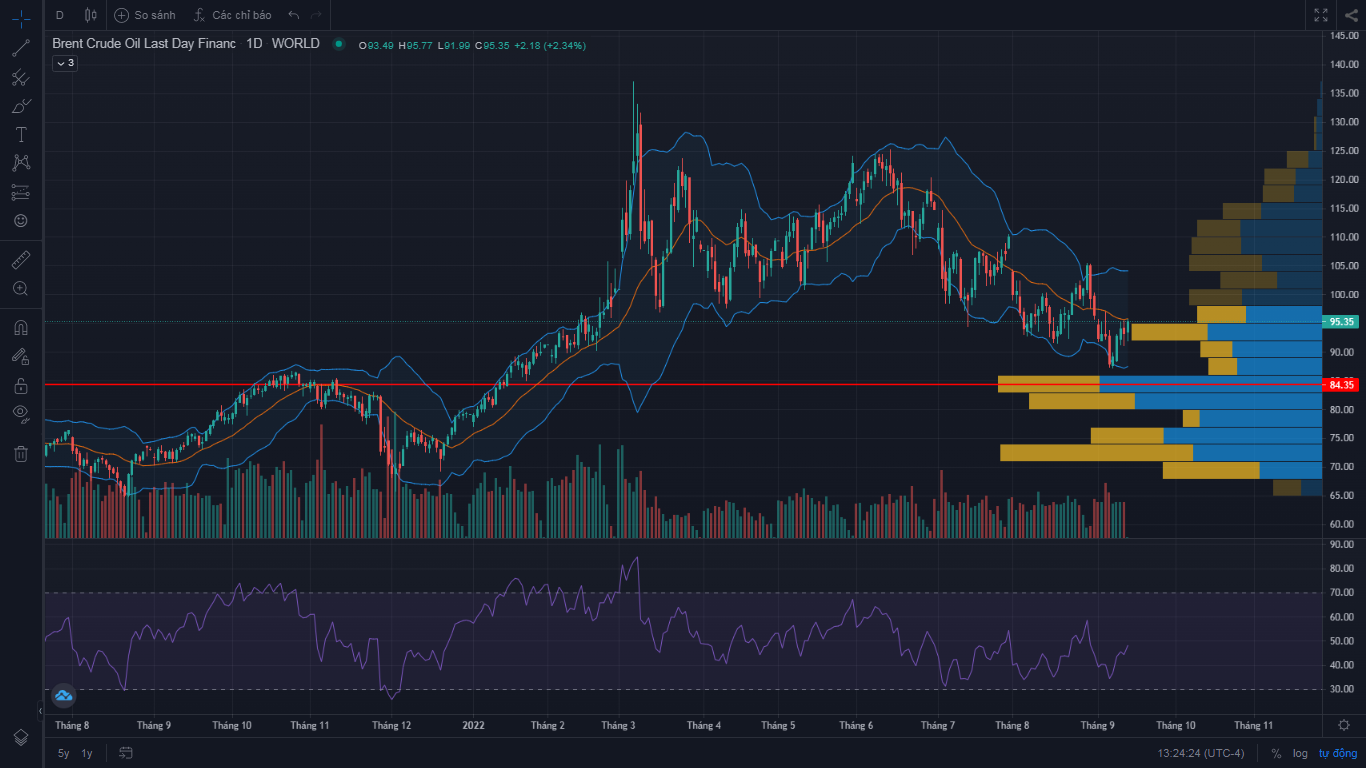Select the ruler measure tool
Screen dimensions: 1366x768
(x=21, y=260)
